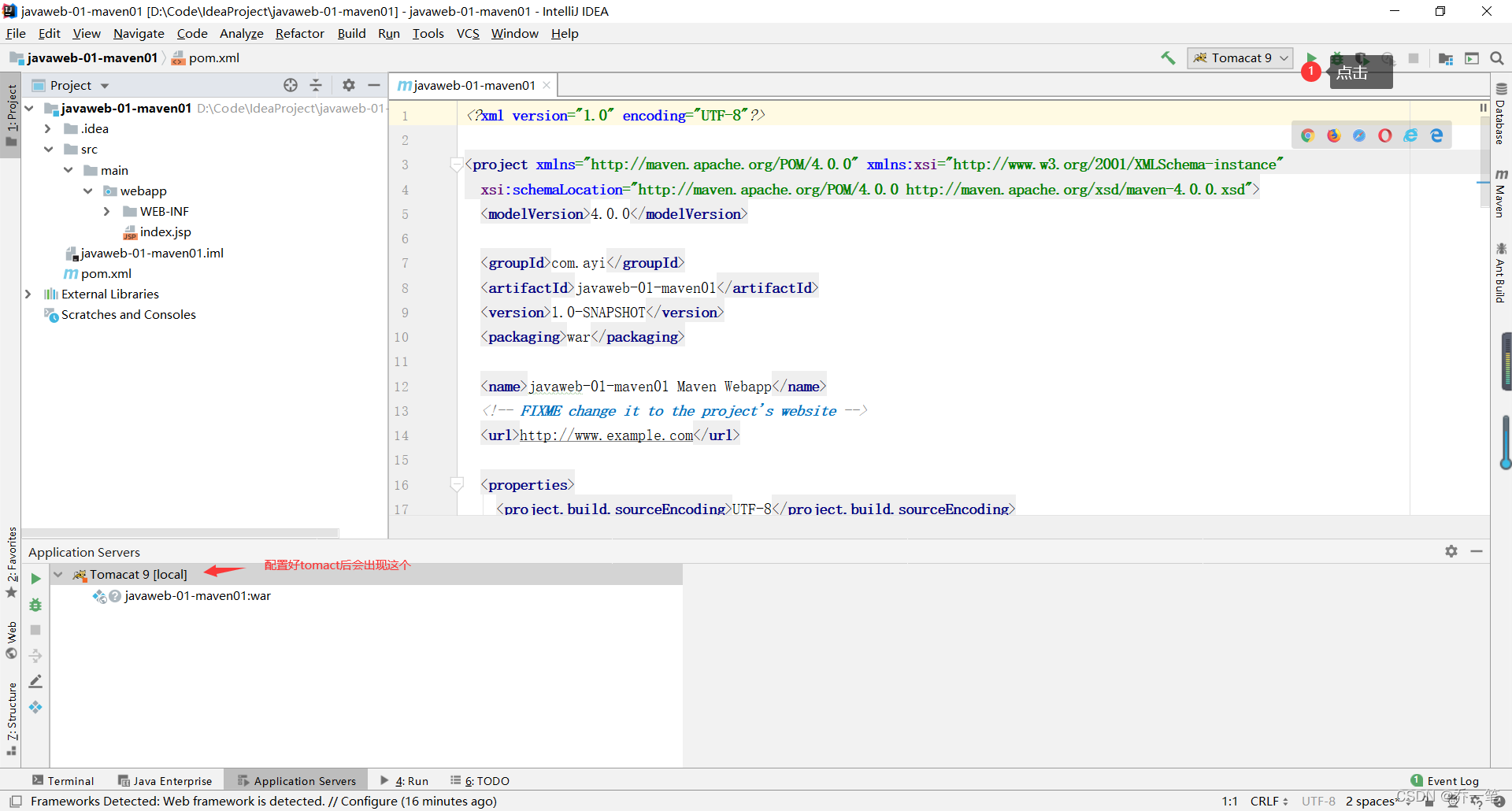Debug the server in Application Servers panel

(x=35, y=605)
